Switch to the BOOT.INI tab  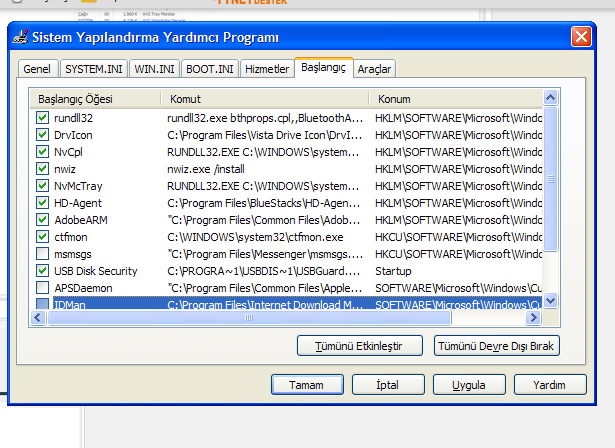click(x=209, y=69)
